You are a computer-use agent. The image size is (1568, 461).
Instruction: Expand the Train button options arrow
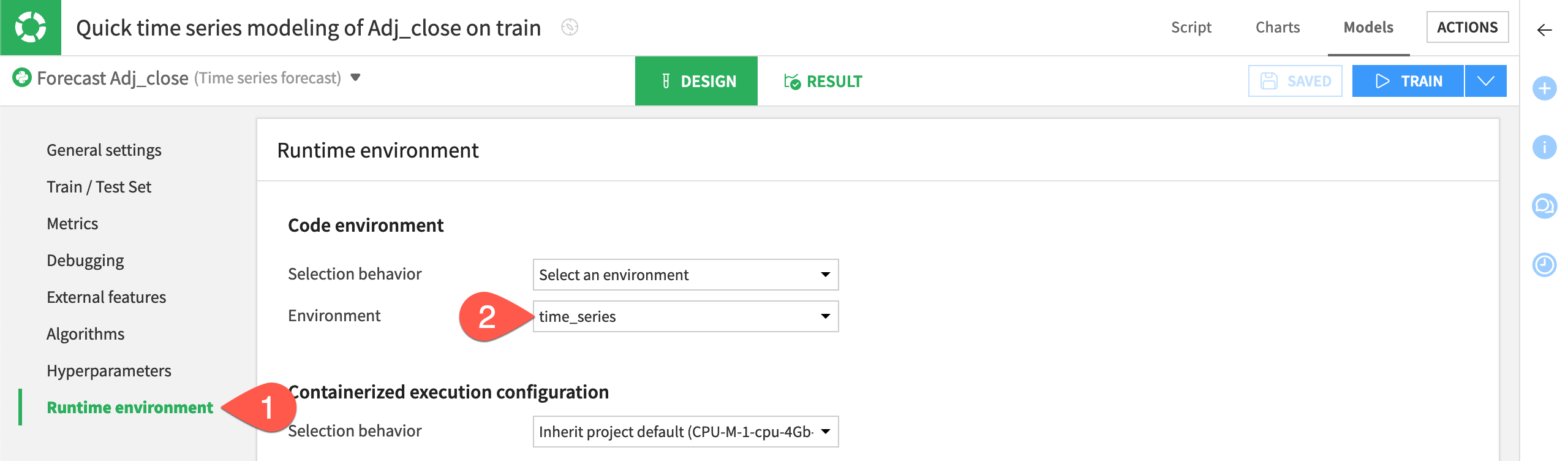click(1486, 81)
